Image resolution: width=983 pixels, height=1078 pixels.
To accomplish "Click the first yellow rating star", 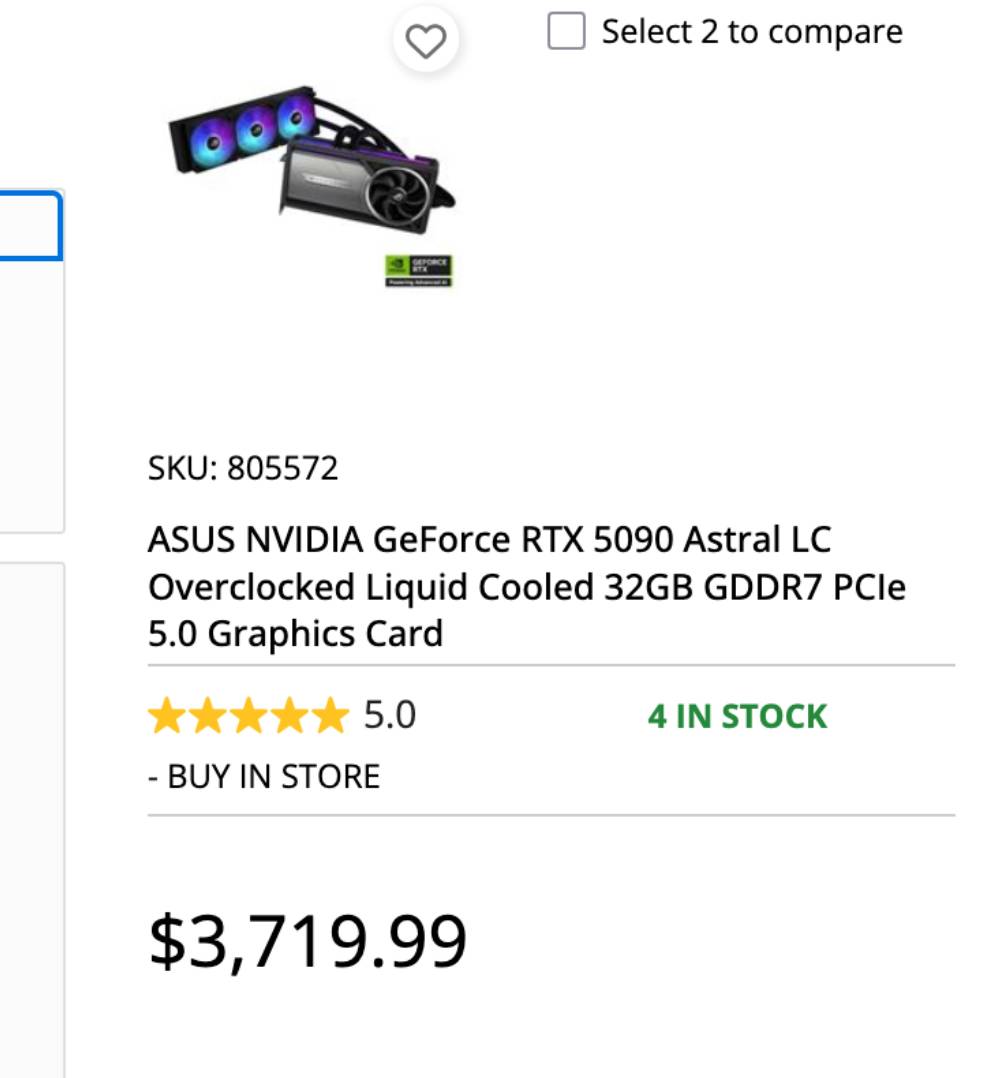I will [x=166, y=717].
